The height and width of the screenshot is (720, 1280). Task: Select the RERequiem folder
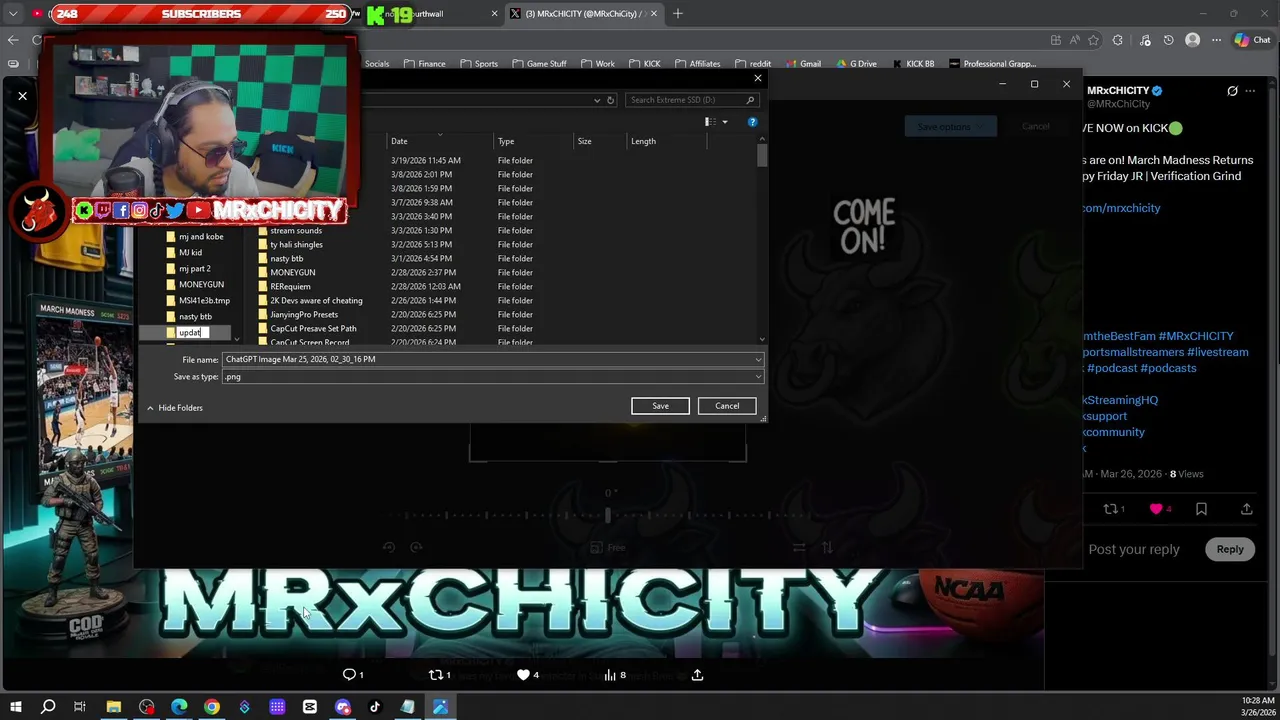[x=290, y=287]
